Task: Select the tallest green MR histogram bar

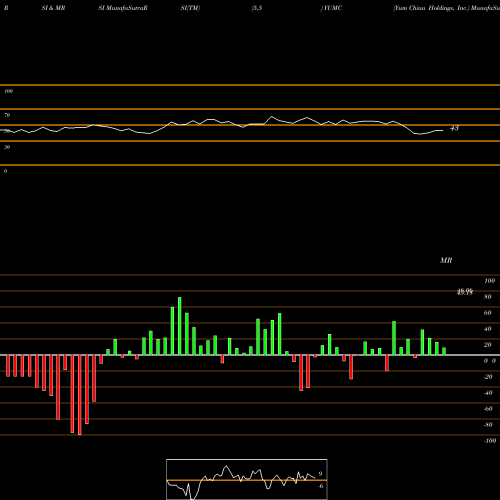Action: tap(180, 326)
